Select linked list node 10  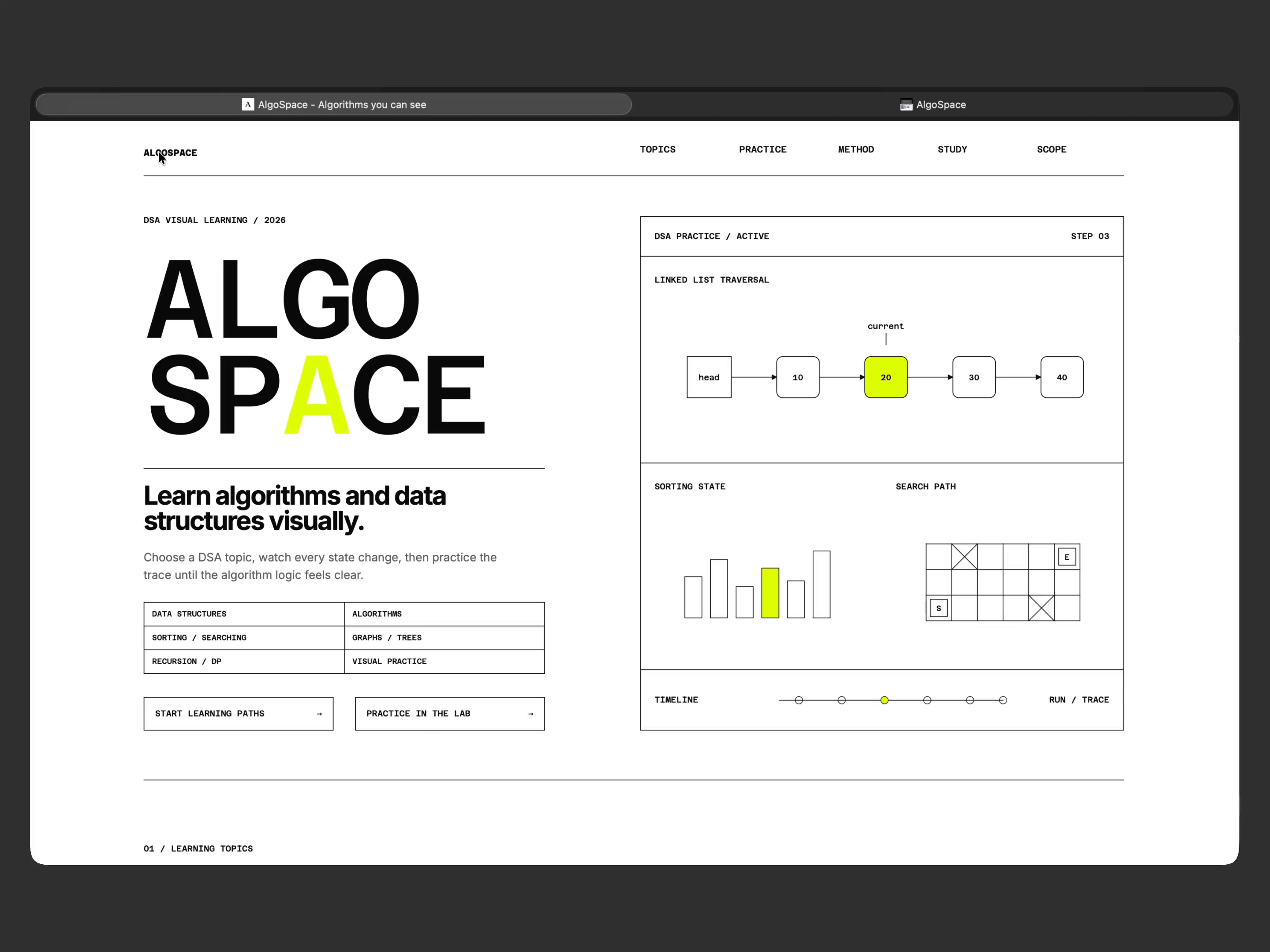click(797, 377)
